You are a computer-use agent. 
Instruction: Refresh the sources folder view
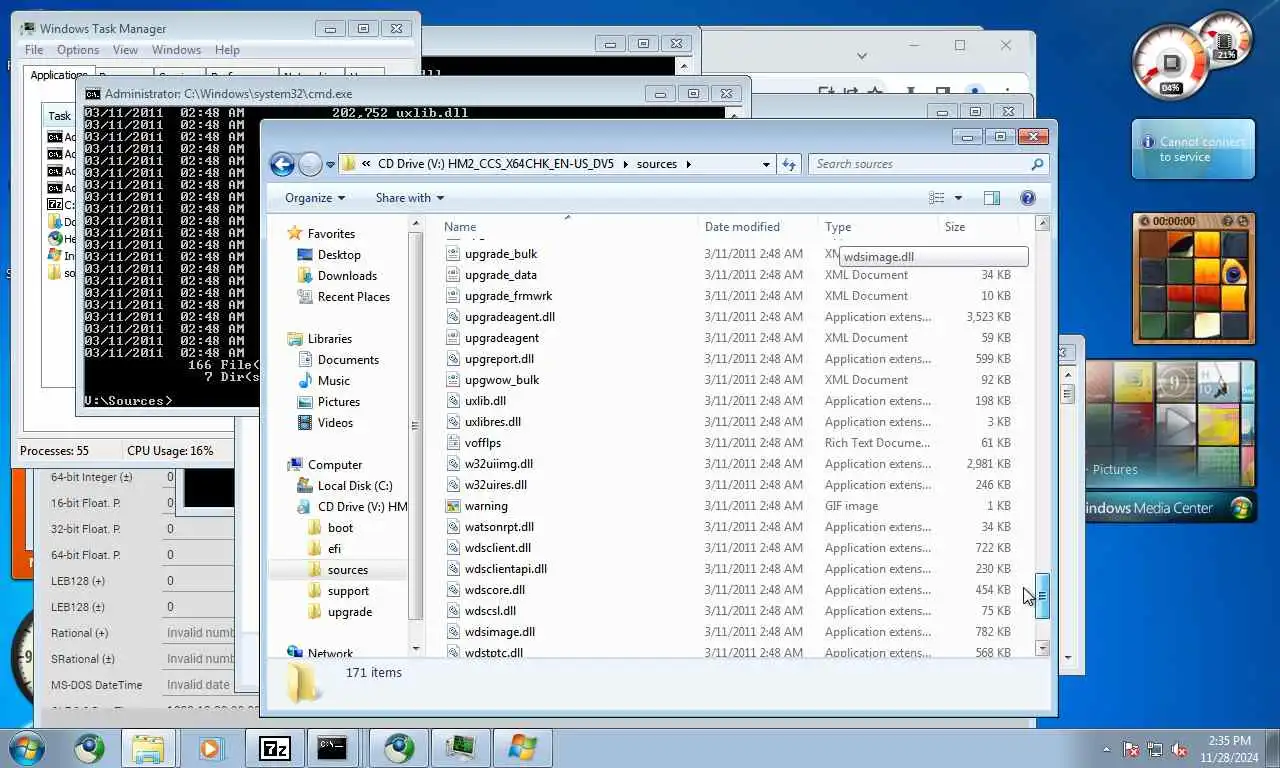[x=789, y=164]
